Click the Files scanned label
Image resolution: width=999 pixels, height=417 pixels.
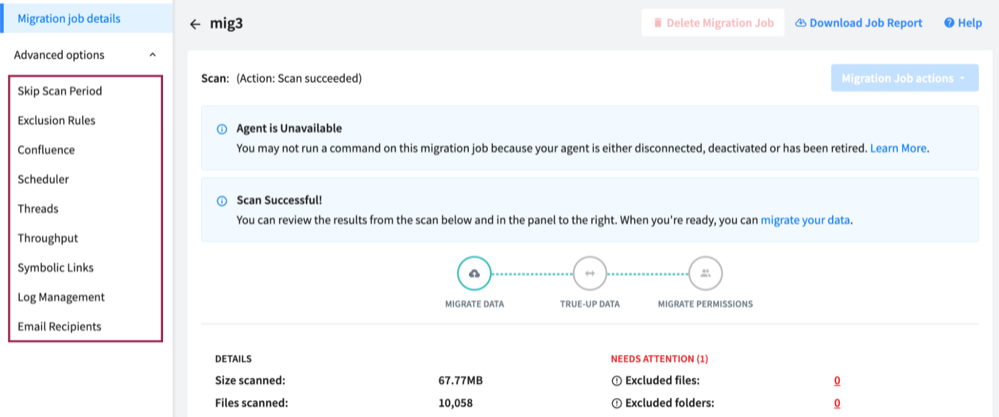click(x=252, y=403)
